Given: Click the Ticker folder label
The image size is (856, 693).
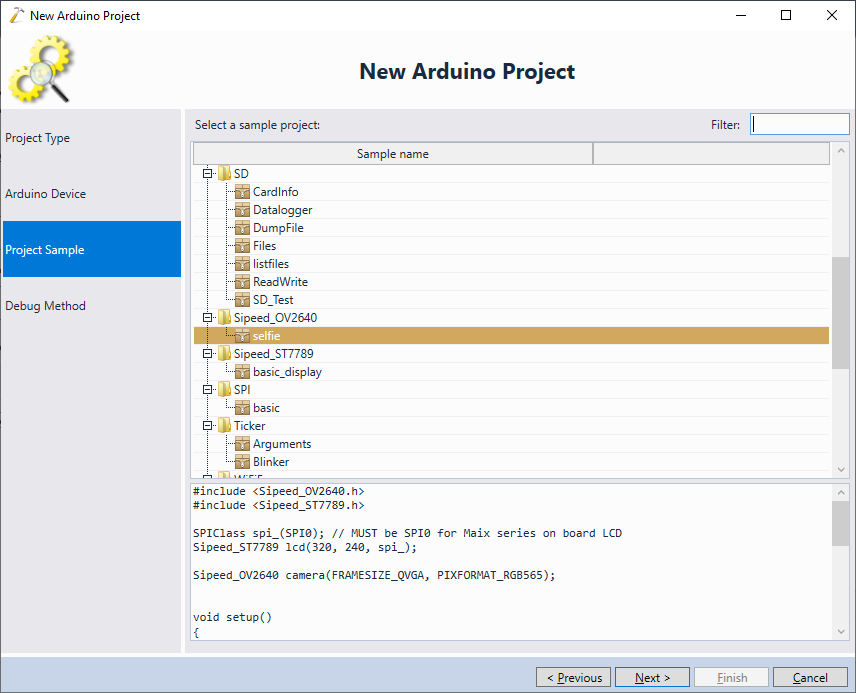Looking at the screenshot, I should coord(250,426).
